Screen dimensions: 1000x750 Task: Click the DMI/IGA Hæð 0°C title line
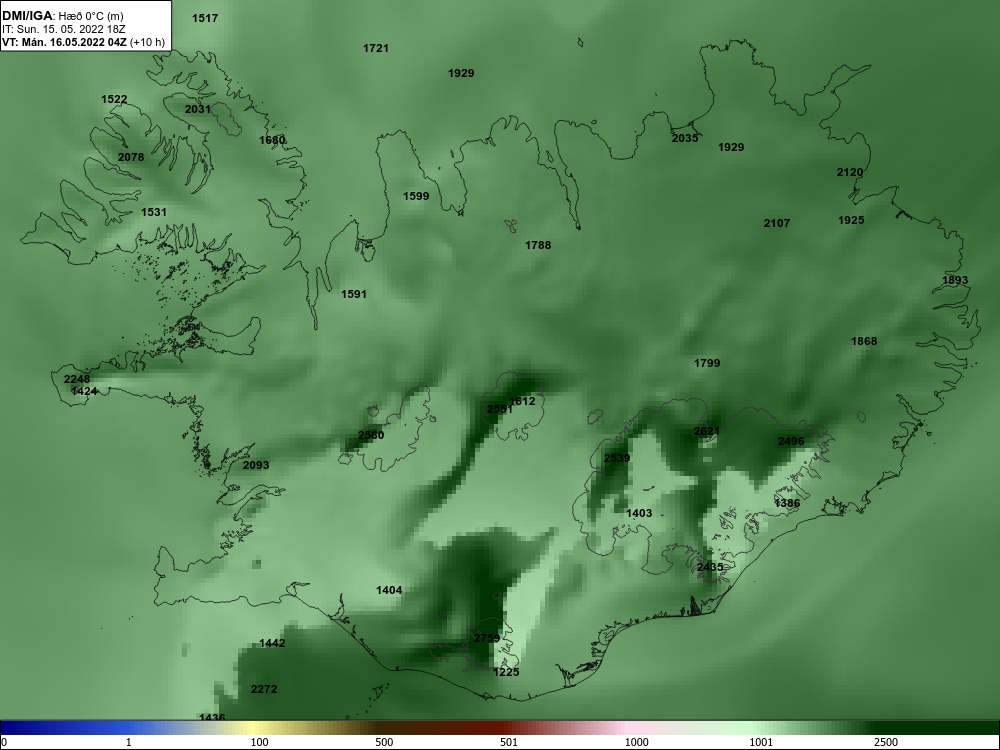(x=63, y=16)
